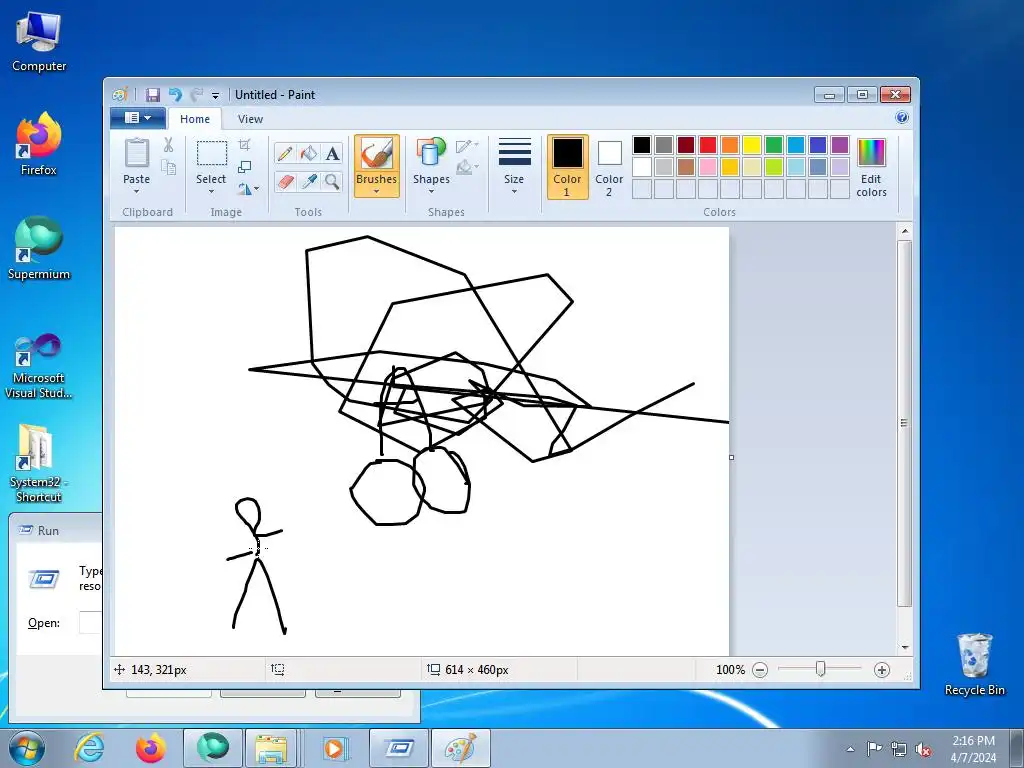Click the zoom out minus button
This screenshot has height=768, width=1024.
[760, 670]
